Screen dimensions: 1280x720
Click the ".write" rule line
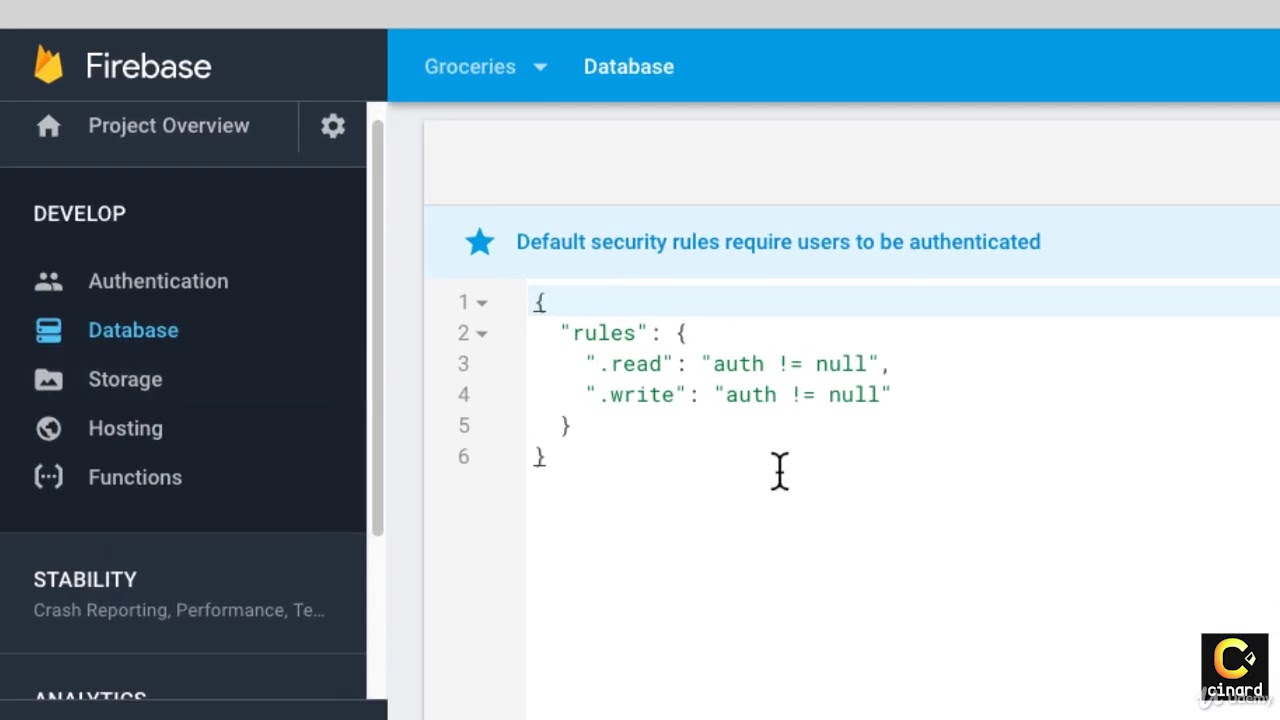(738, 395)
